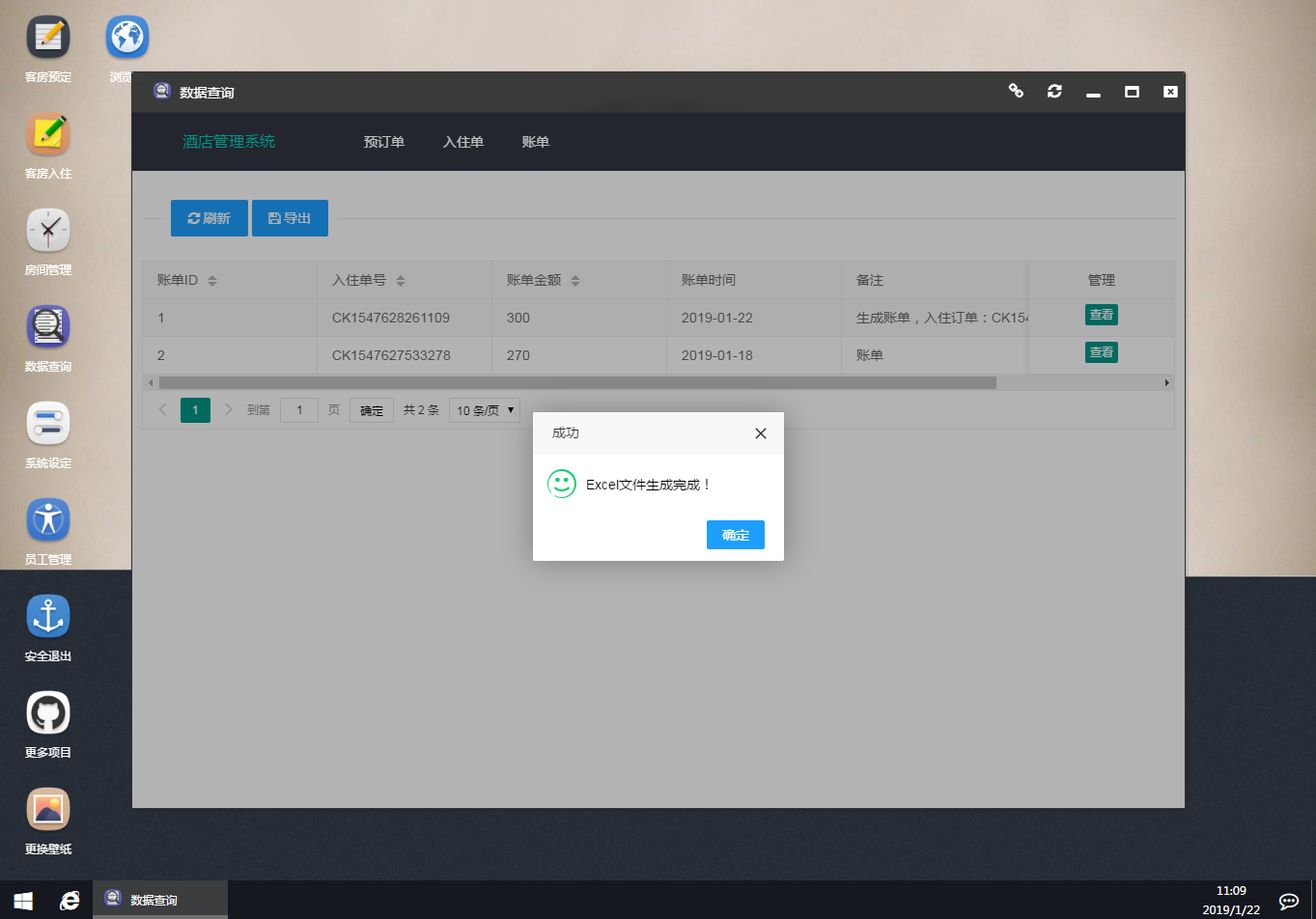Sort the table by 账单金额 arrows
The width and height of the screenshot is (1316, 919).
tap(575, 281)
